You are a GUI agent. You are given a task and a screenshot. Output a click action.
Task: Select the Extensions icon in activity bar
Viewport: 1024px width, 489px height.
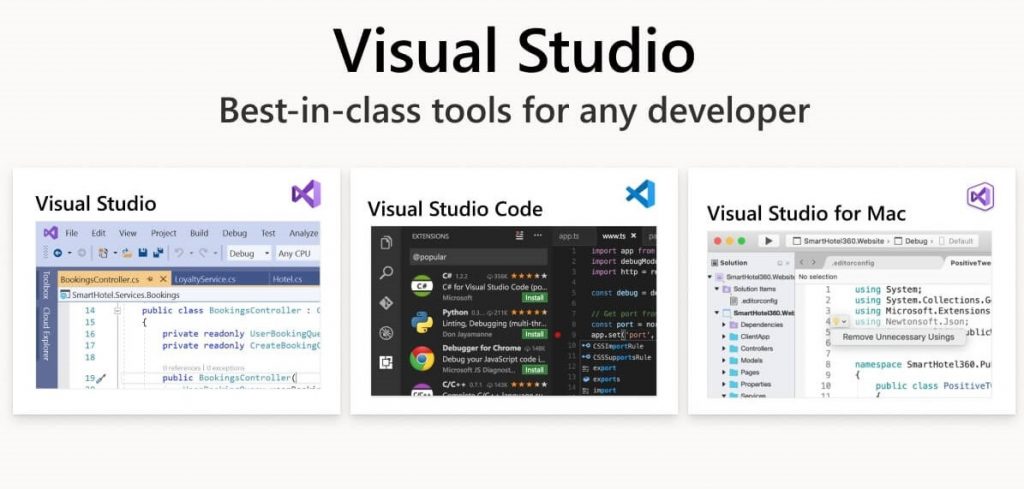point(386,362)
